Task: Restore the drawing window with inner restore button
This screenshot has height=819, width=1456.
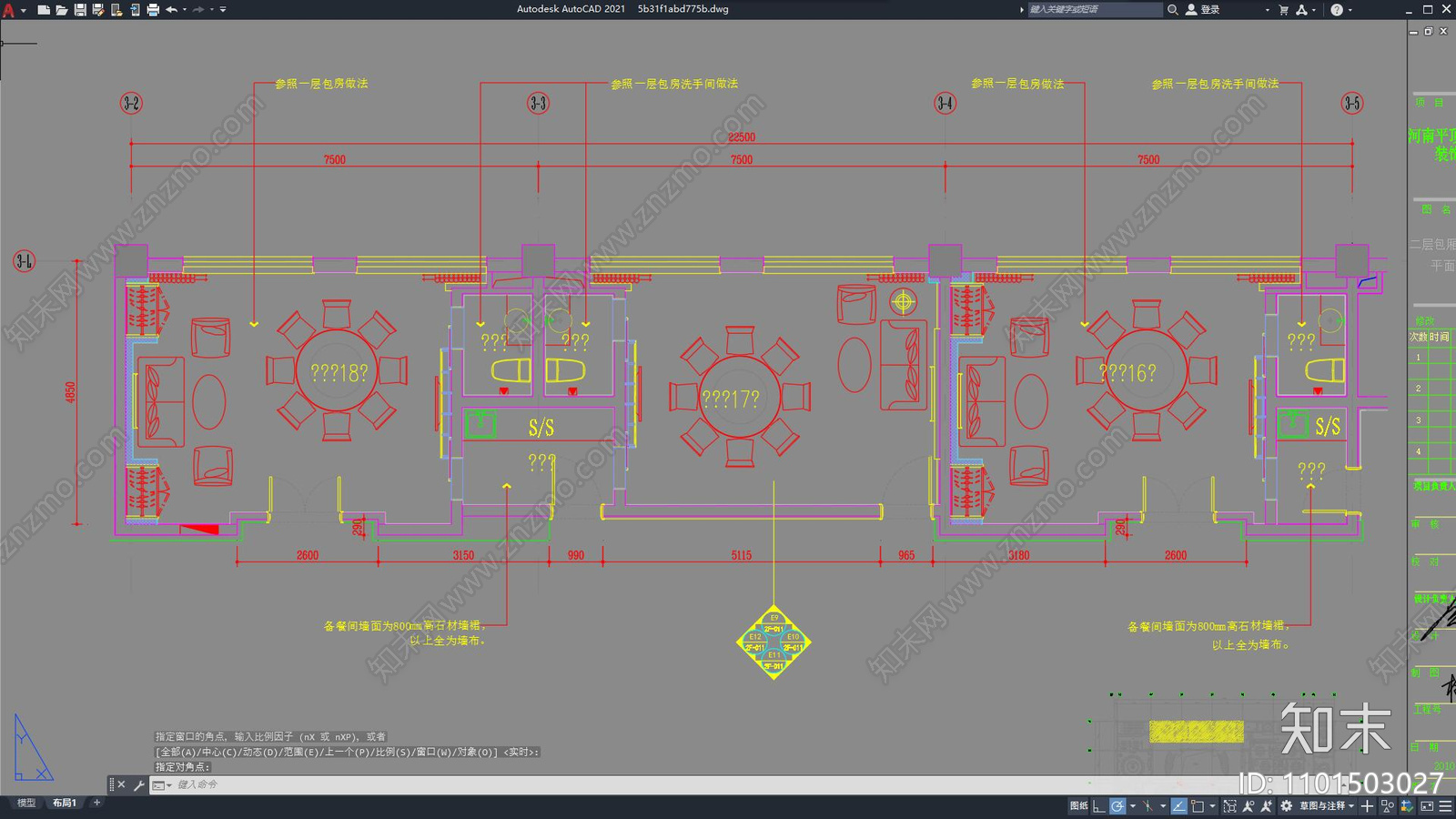Action: click(1429, 31)
